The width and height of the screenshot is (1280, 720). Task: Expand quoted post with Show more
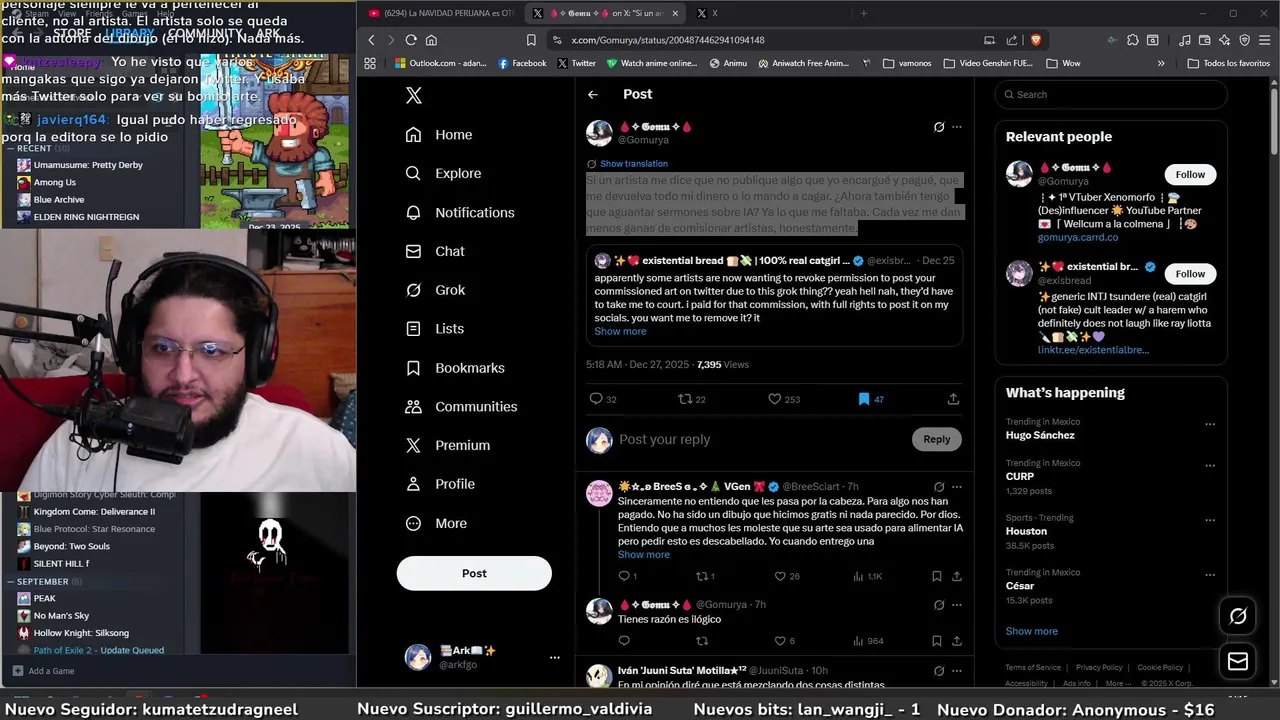pyautogui.click(x=620, y=331)
